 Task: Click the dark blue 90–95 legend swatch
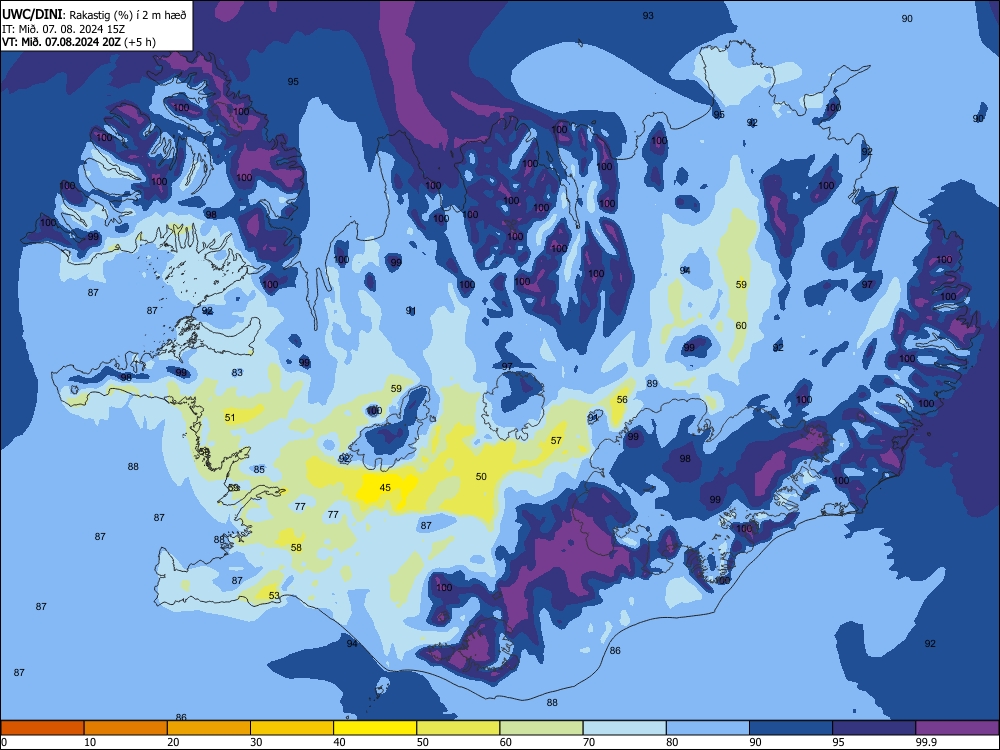coord(791,728)
